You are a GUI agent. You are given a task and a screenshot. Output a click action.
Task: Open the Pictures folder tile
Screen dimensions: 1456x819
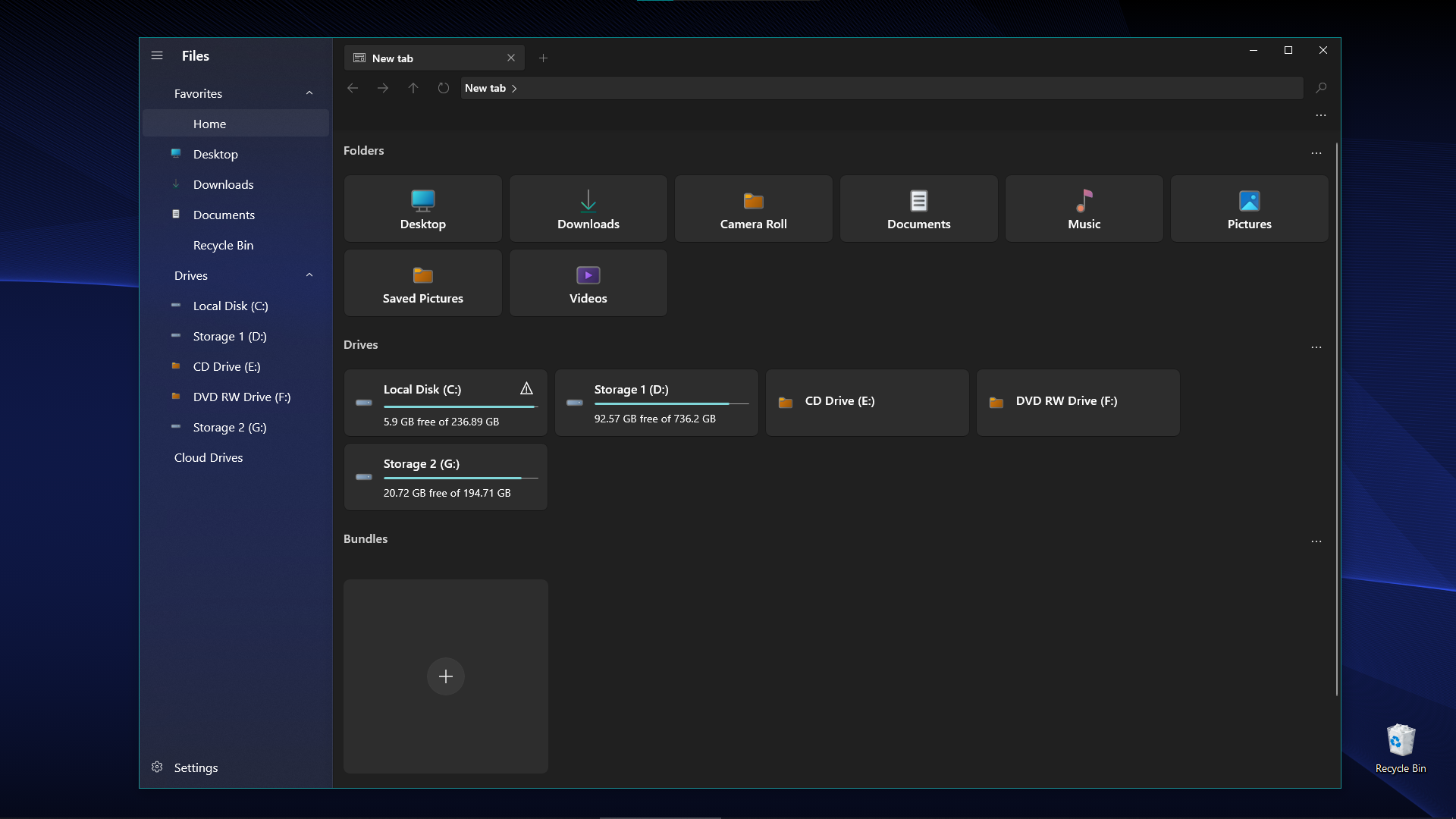click(1249, 209)
